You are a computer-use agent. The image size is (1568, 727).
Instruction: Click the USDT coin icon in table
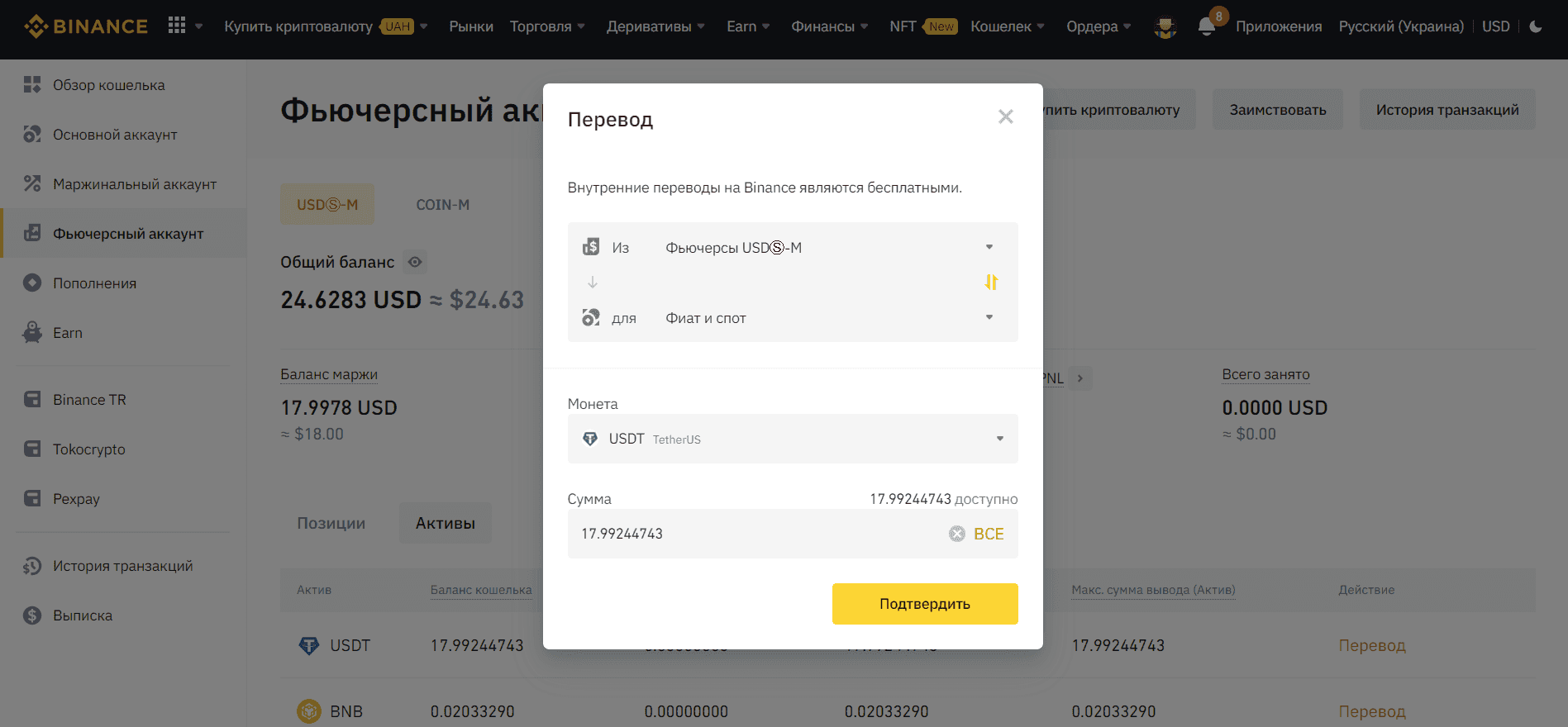pos(309,645)
